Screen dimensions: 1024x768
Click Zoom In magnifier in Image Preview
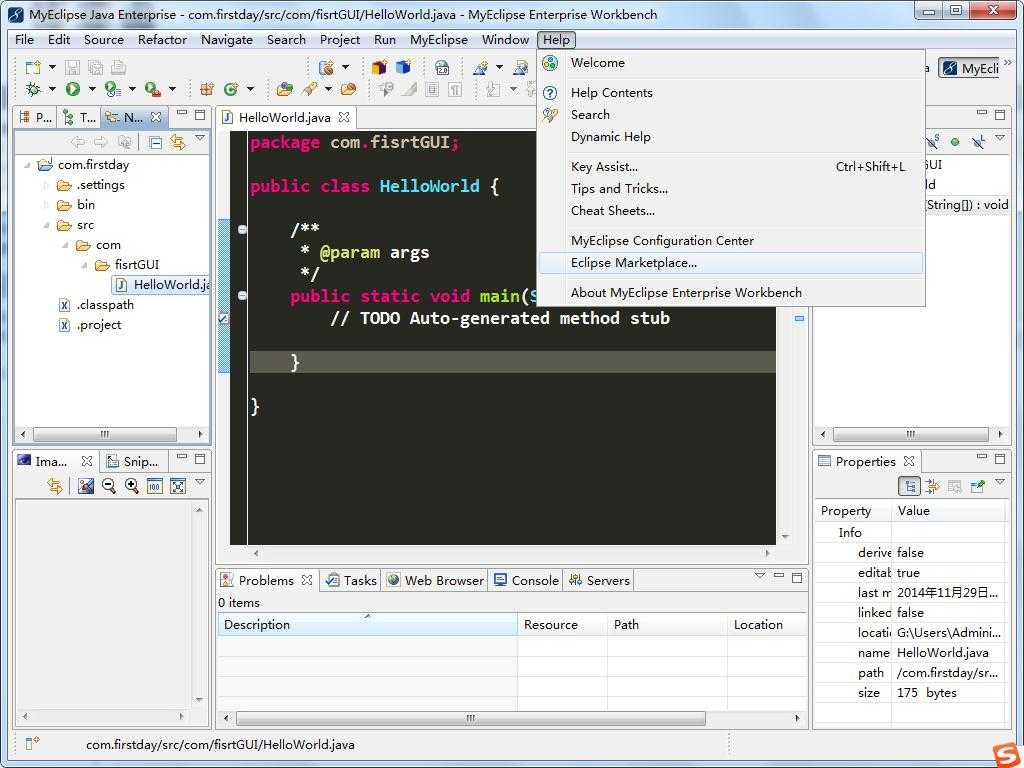coord(132,485)
